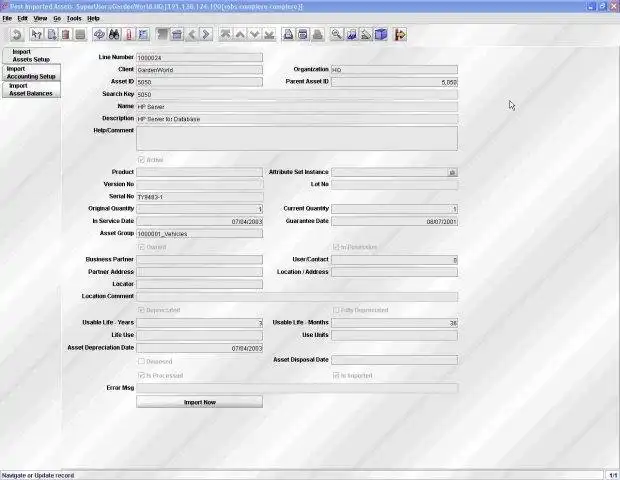This screenshot has width=620, height=480.
Task: Click the Help/Comment text area
Action: [x=297, y=138]
